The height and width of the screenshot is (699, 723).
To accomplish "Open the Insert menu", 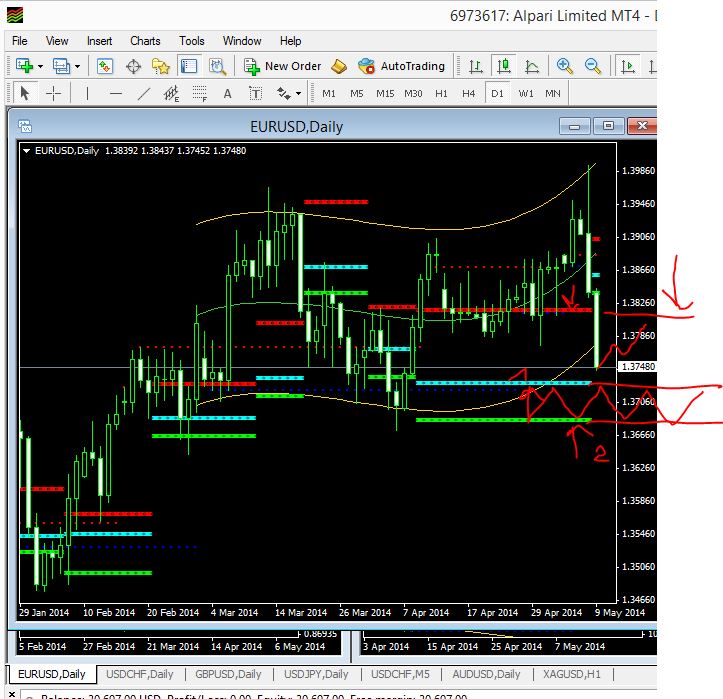I will [x=99, y=41].
